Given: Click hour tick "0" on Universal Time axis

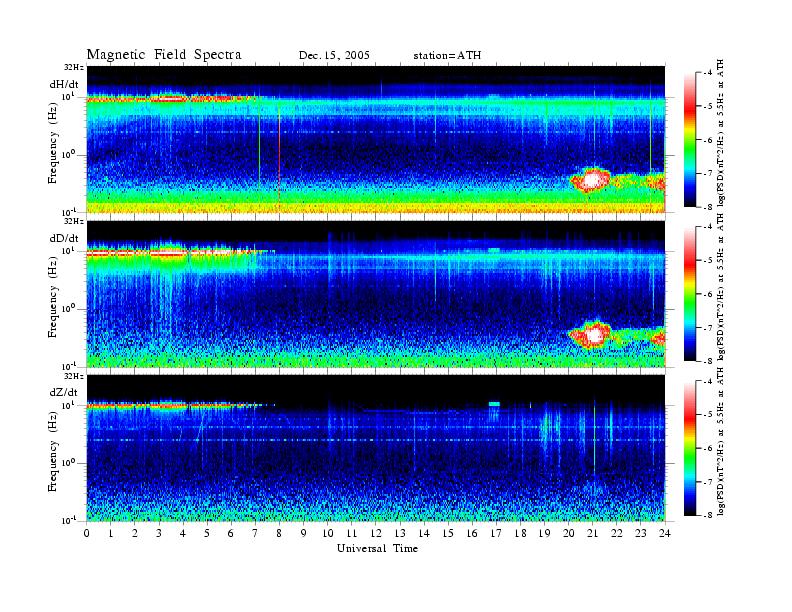Looking at the screenshot, I should tap(87, 534).
